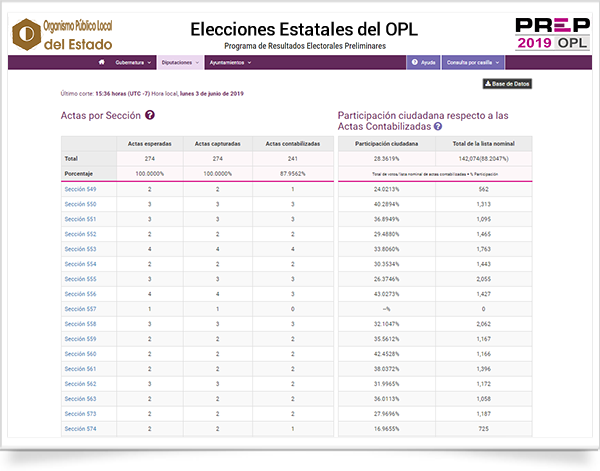Open Sección 557 link

80,309
